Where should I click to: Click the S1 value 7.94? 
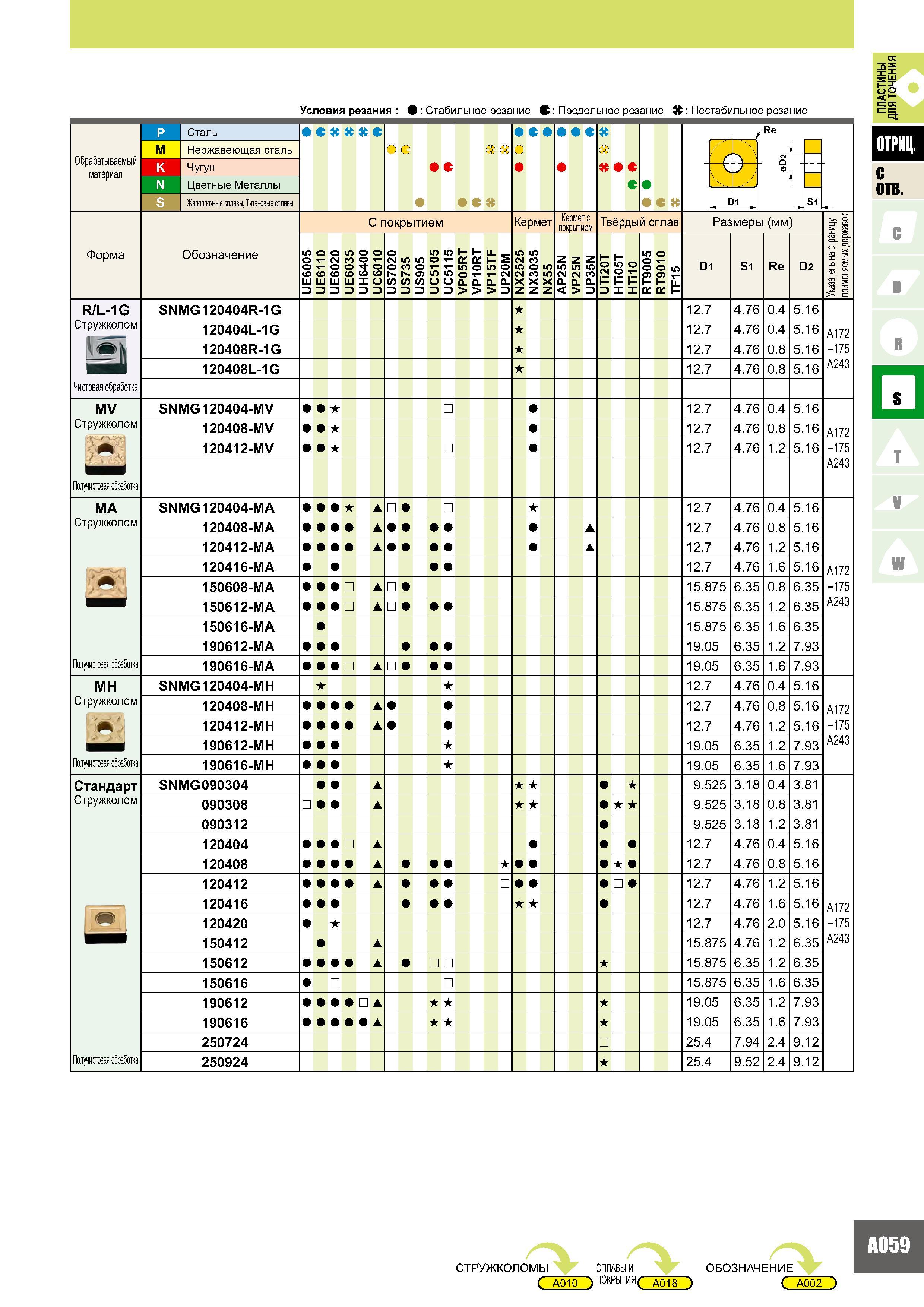tap(746, 1042)
